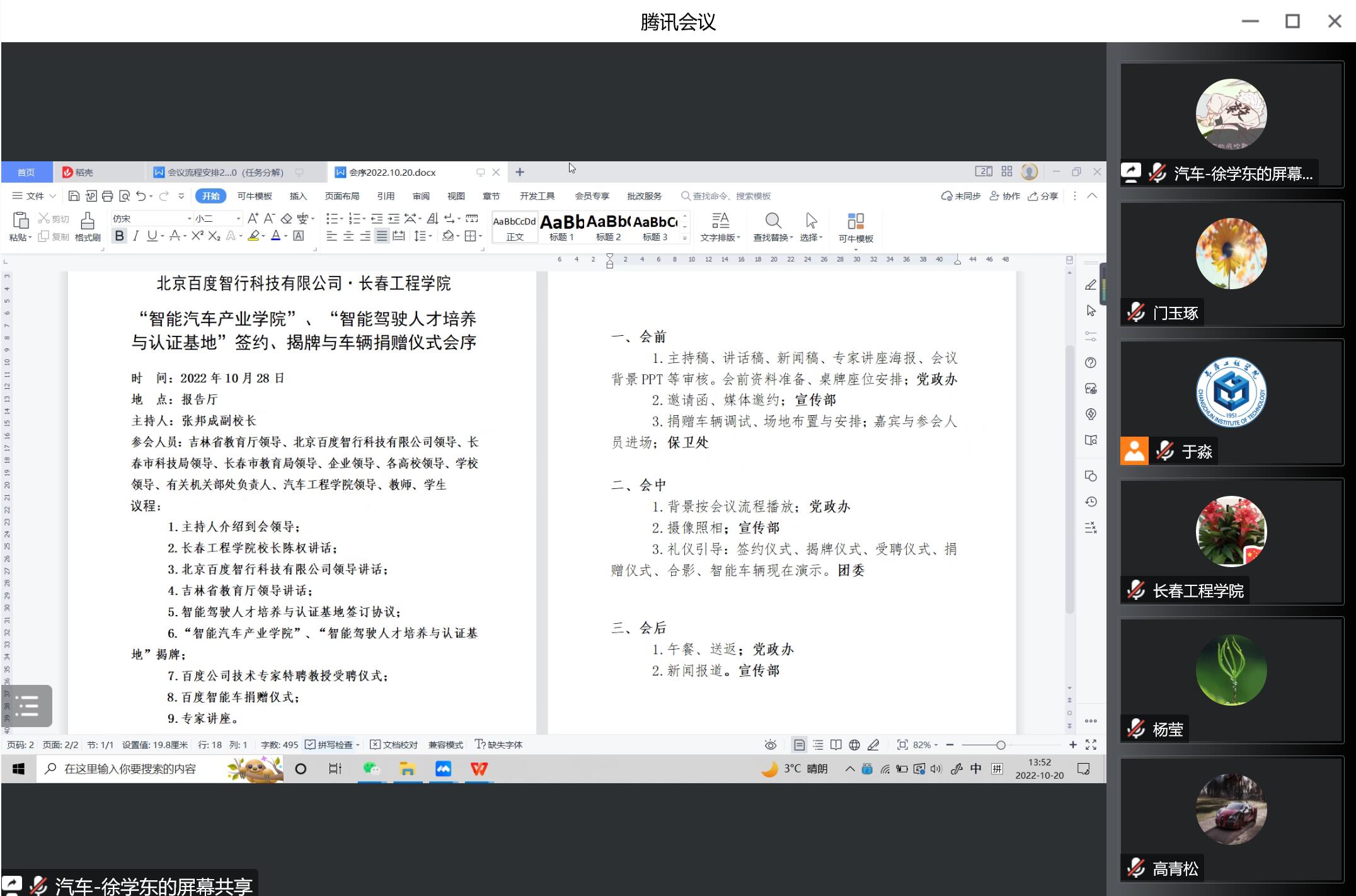Expand the styles gallery
Image resolution: width=1356 pixels, height=896 pixels.
[x=685, y=238]
